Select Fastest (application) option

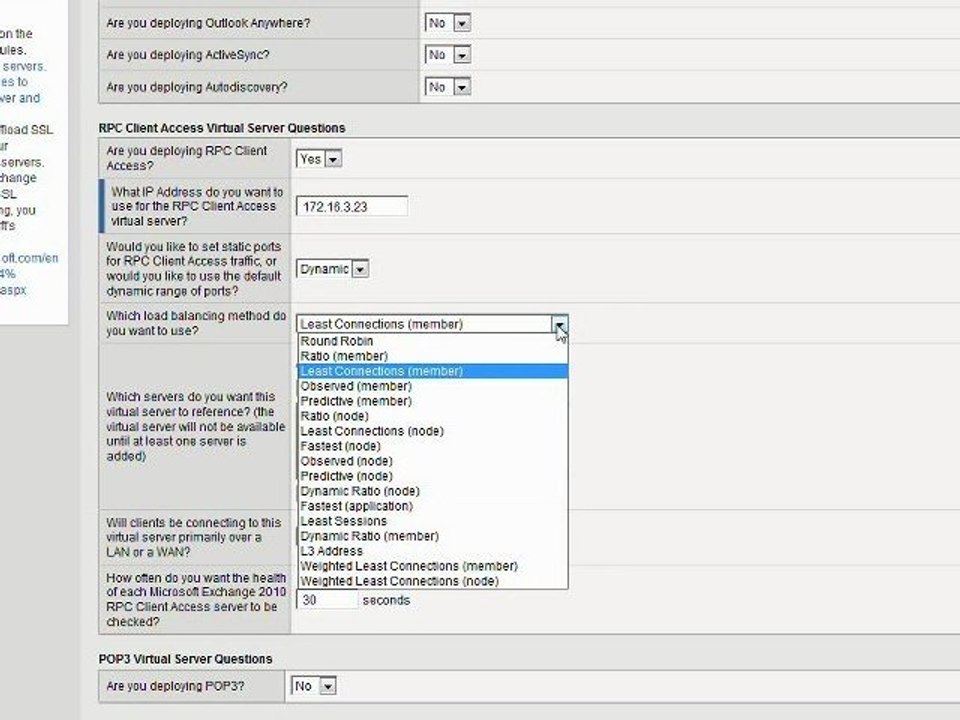pos(433,506)
